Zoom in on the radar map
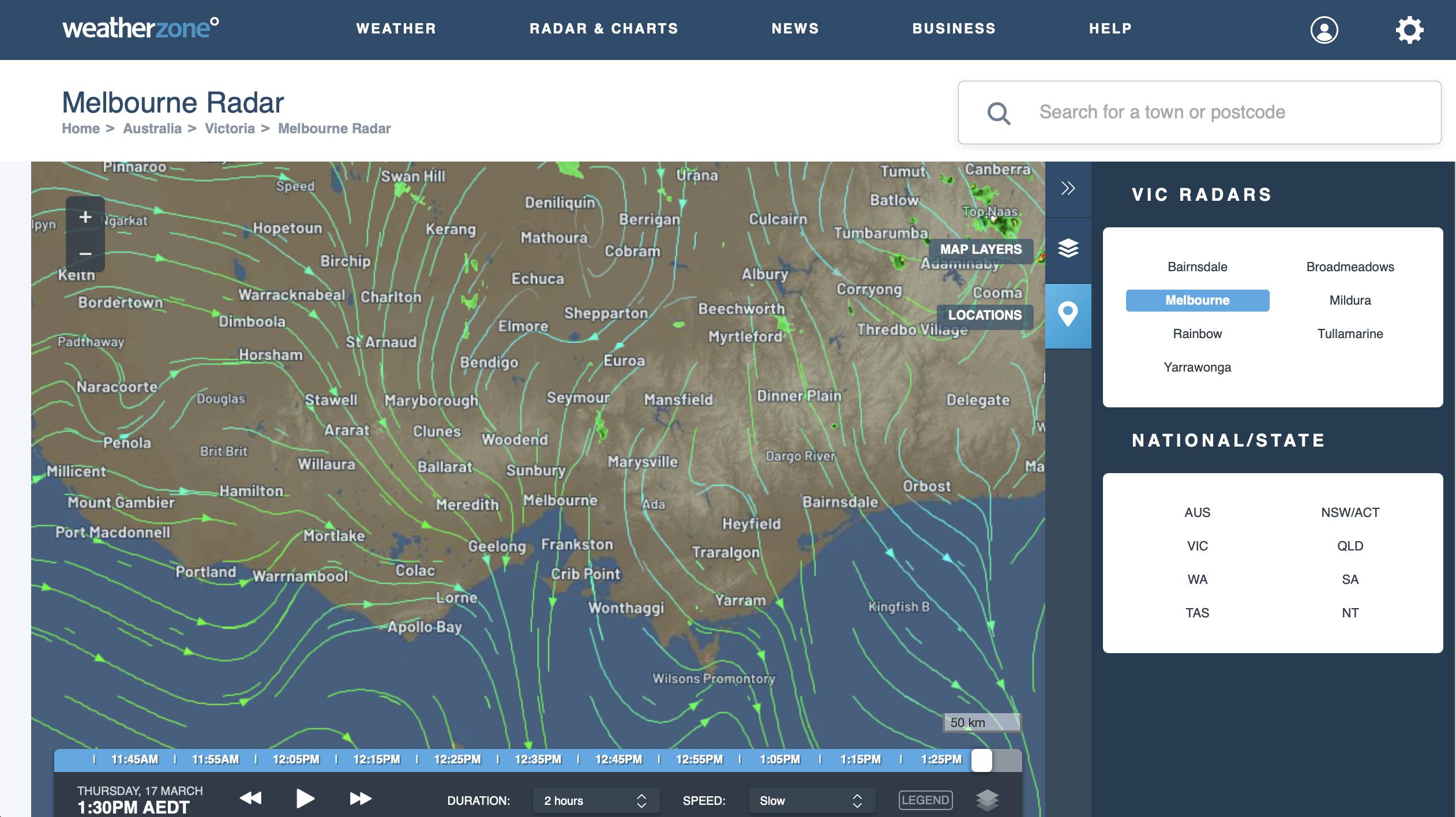 85,217
